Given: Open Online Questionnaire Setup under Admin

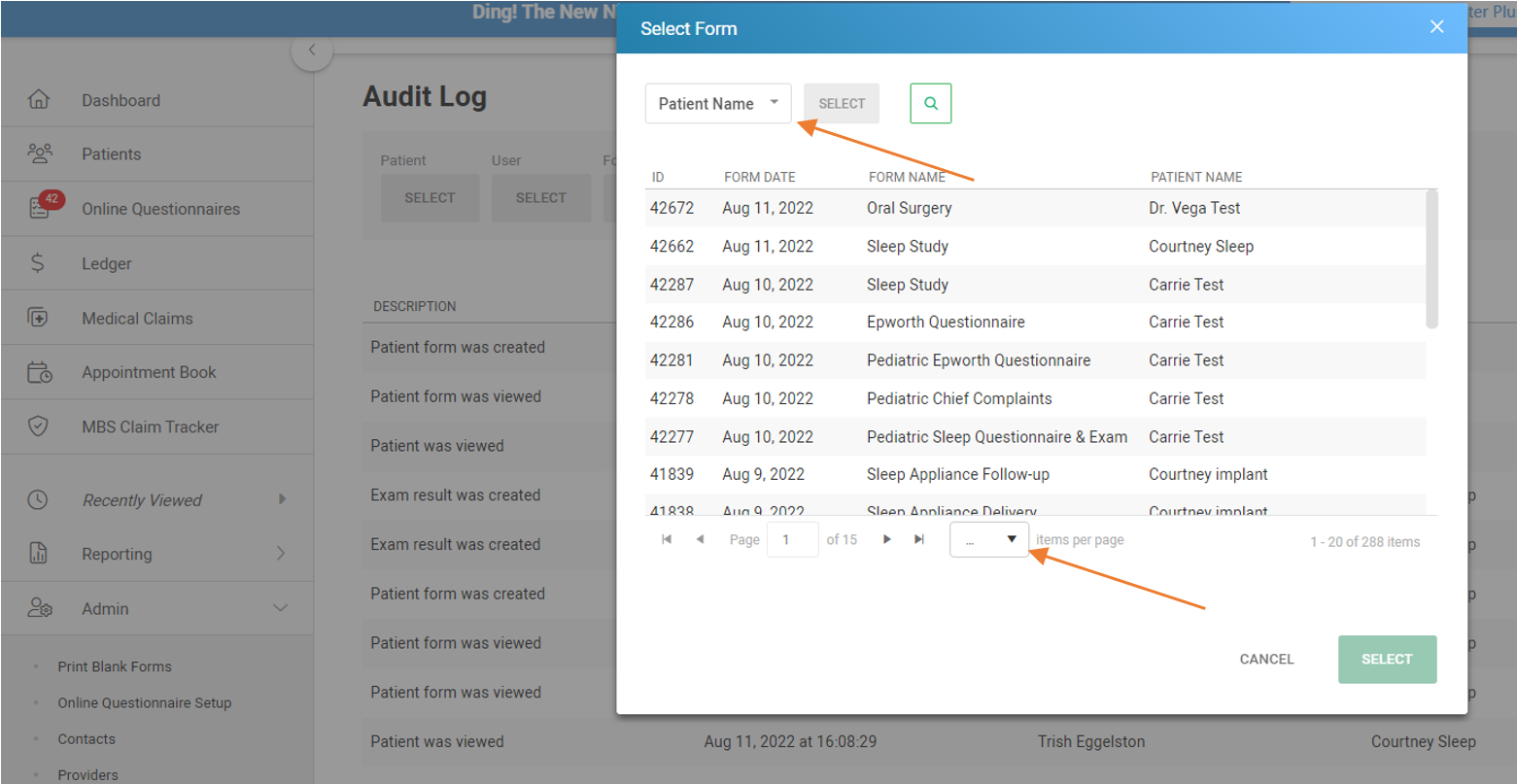Looking at the screenshot, I should coord(143,702).
